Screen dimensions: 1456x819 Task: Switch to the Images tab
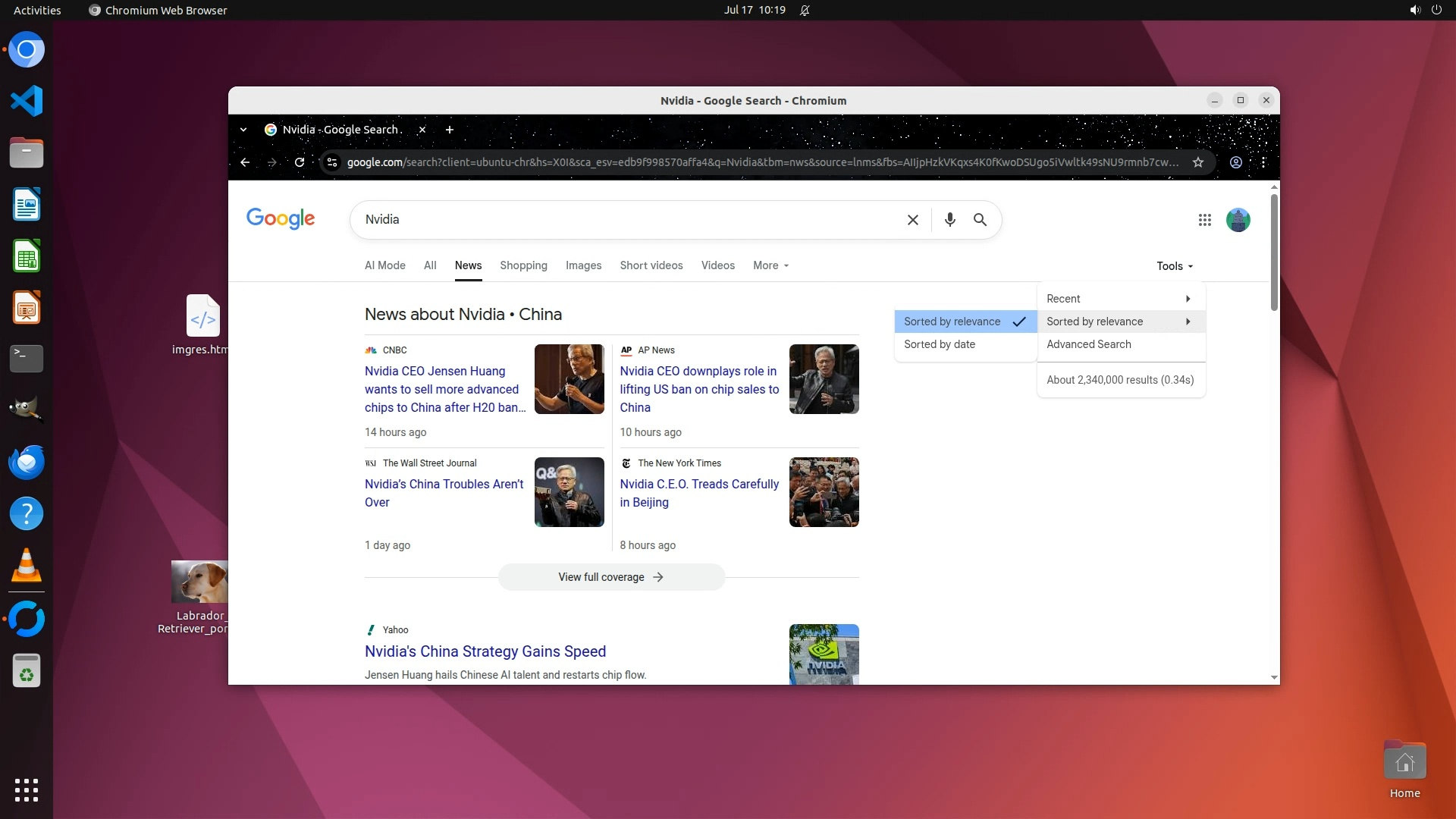click(583, 265)
